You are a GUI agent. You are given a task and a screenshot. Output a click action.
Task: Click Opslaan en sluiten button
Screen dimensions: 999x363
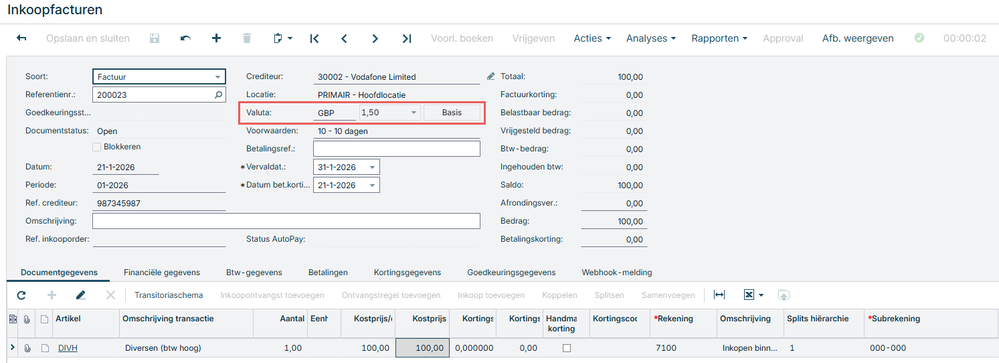pyautogui.click(x=88, y=38)
